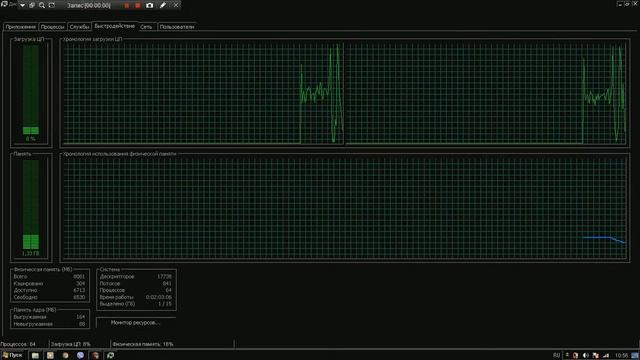Click the recorder window-select icon beside the dropdown arrow
Viewport: 640px width, 360px height.
tap(32, 5)
